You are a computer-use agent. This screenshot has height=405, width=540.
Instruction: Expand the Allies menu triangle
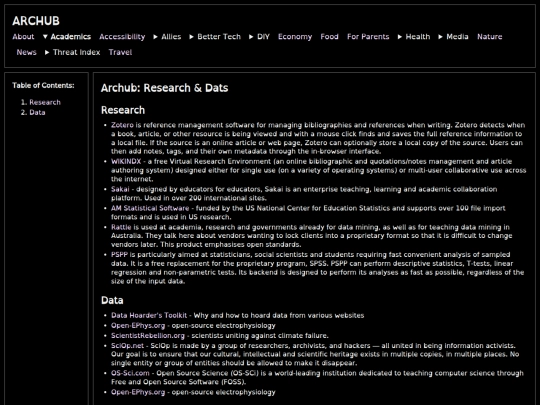tap(155, 37)
